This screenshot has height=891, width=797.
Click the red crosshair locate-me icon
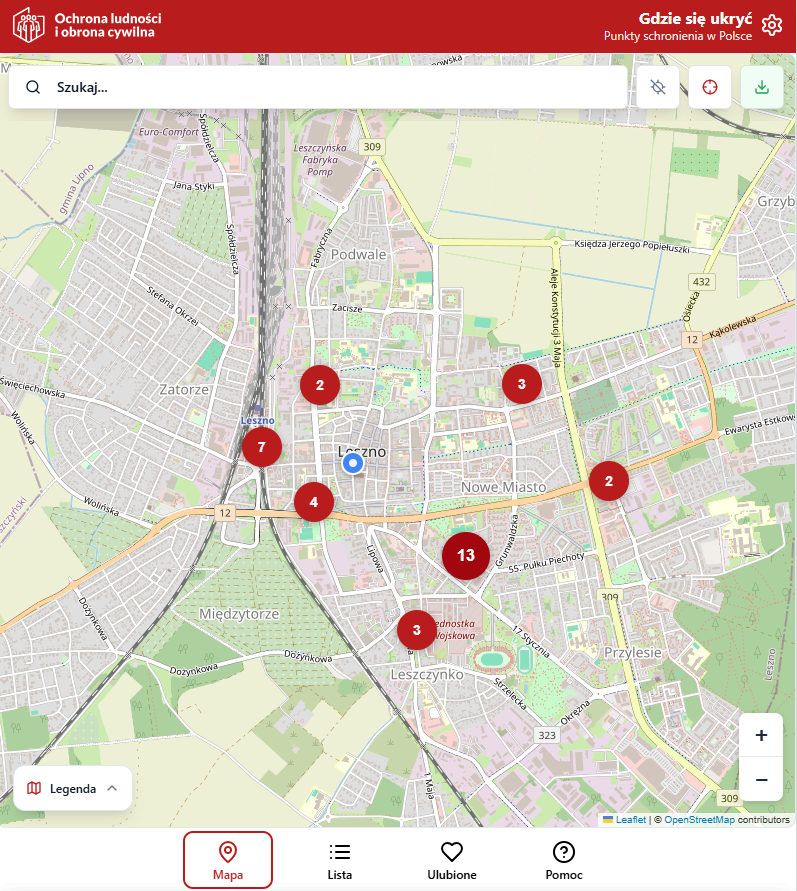[x=710, y=87]
